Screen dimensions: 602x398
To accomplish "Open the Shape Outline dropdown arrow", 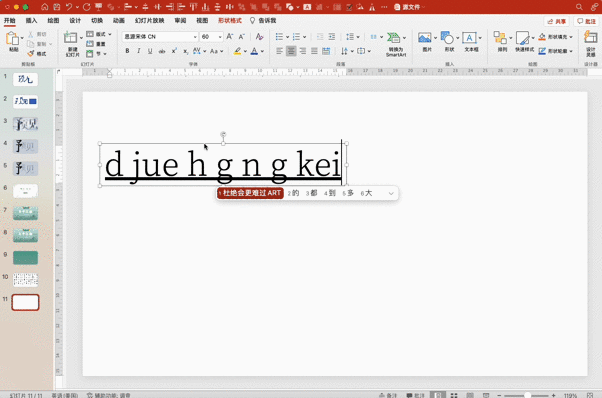I will click(x=571, y=51).
